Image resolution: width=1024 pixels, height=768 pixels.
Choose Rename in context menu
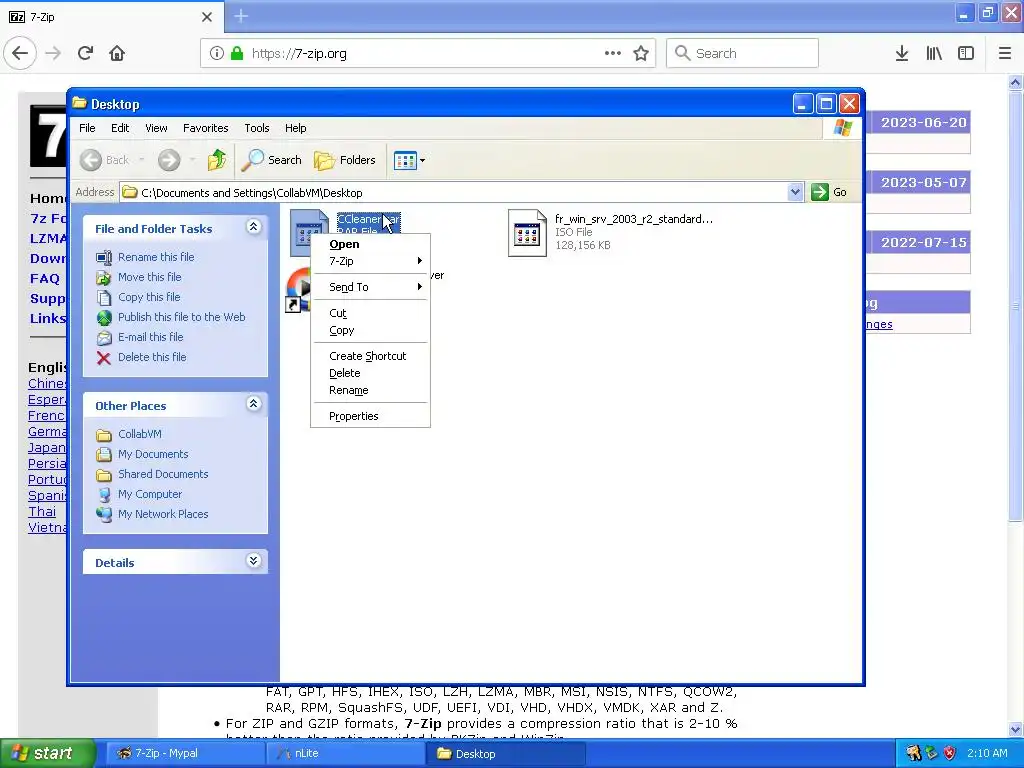click(x=370, y=390)
